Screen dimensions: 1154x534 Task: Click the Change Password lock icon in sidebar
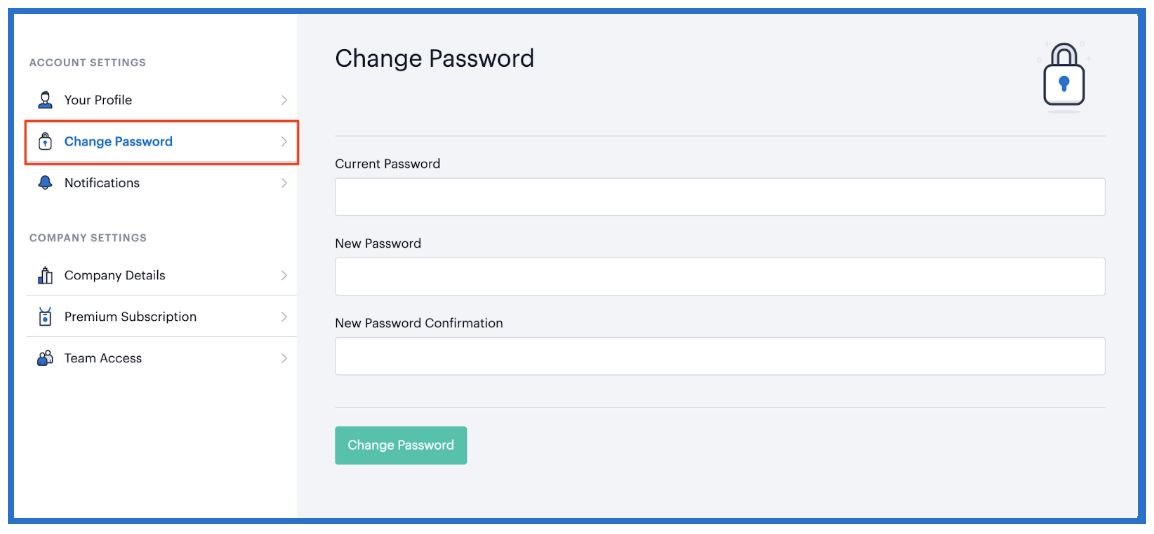(46, 141)
